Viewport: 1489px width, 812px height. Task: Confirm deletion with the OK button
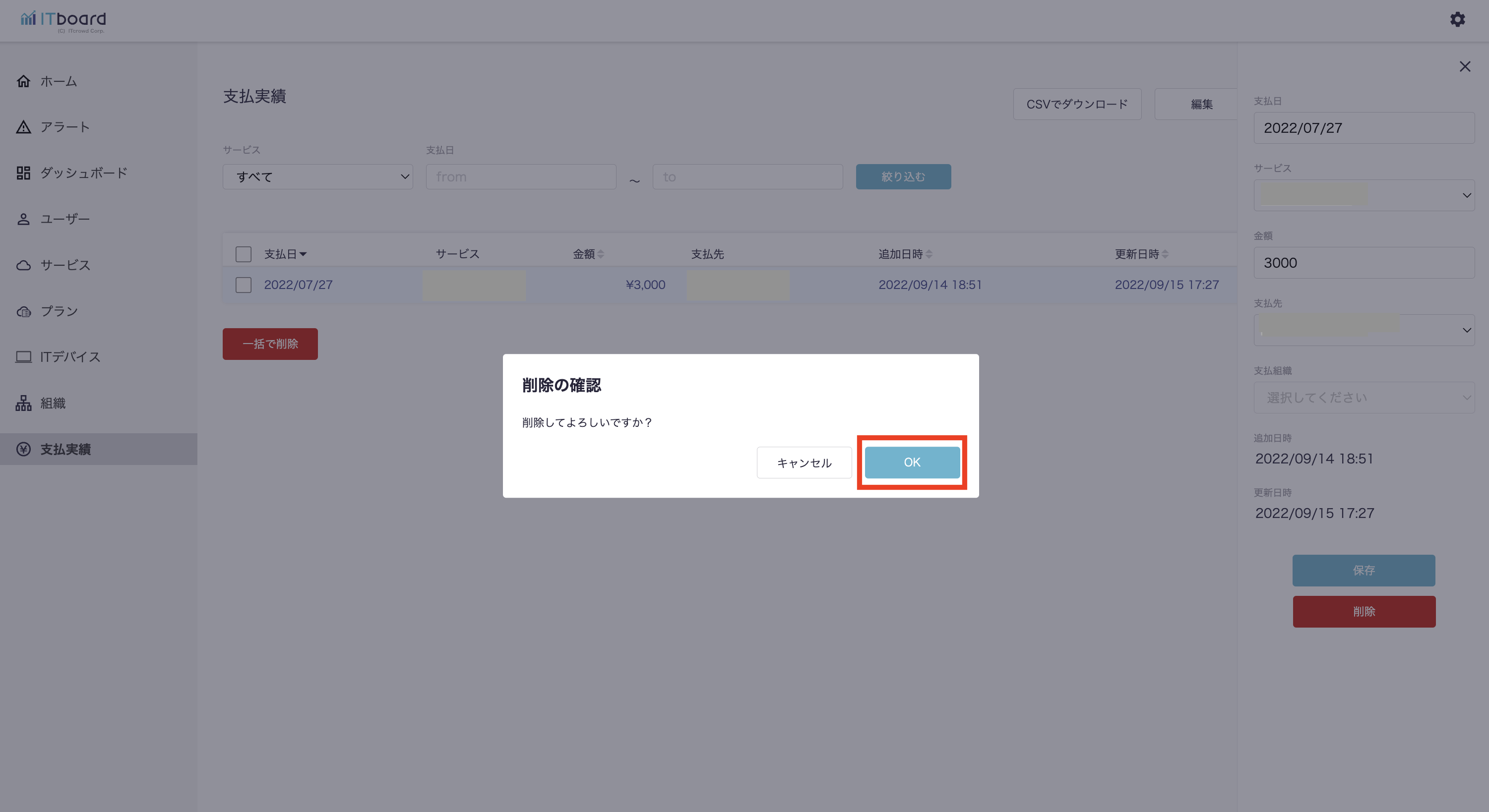pyautogui.click(x=912, y=462)
